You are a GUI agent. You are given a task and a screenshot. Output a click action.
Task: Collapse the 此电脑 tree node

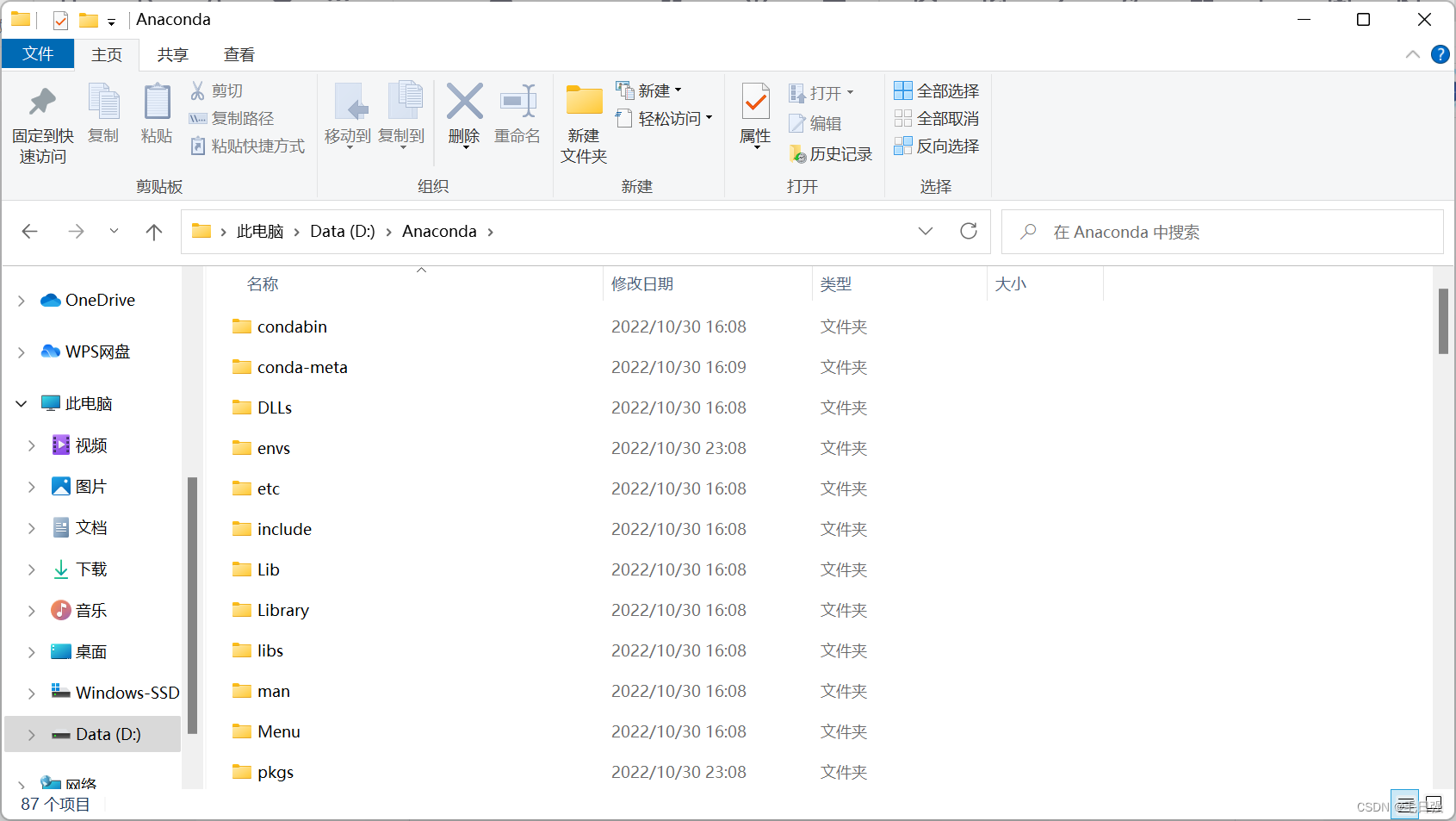pos(22,403)
